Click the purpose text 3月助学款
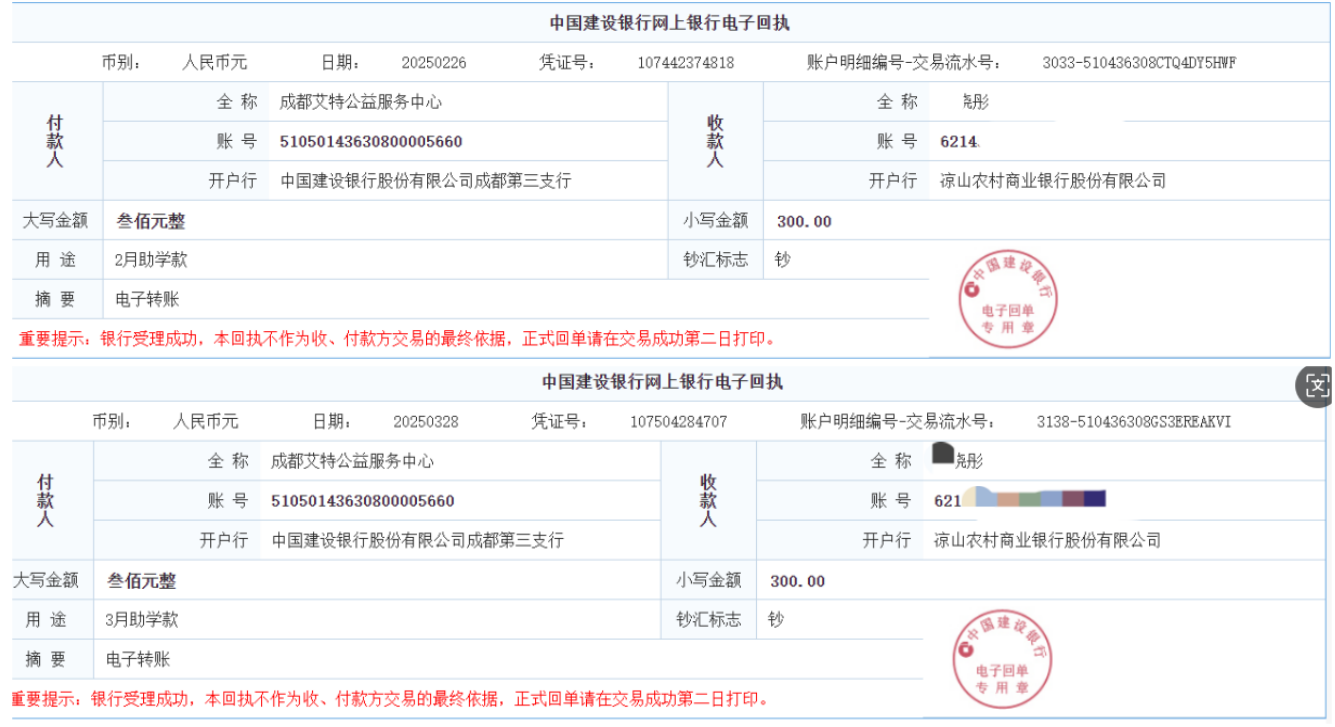 [x=142, y=619]
